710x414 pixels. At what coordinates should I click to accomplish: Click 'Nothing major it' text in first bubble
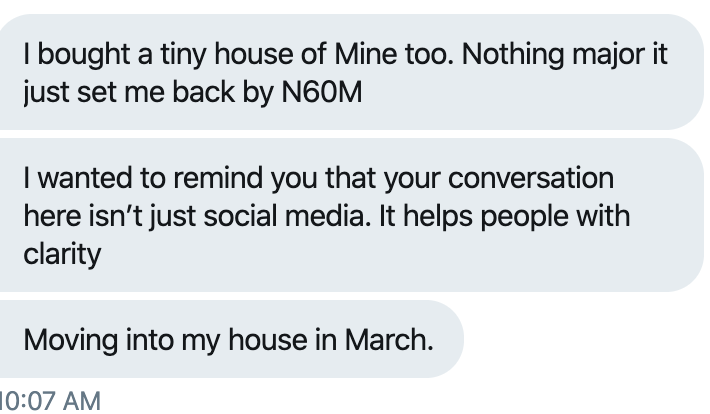point(565,54)
